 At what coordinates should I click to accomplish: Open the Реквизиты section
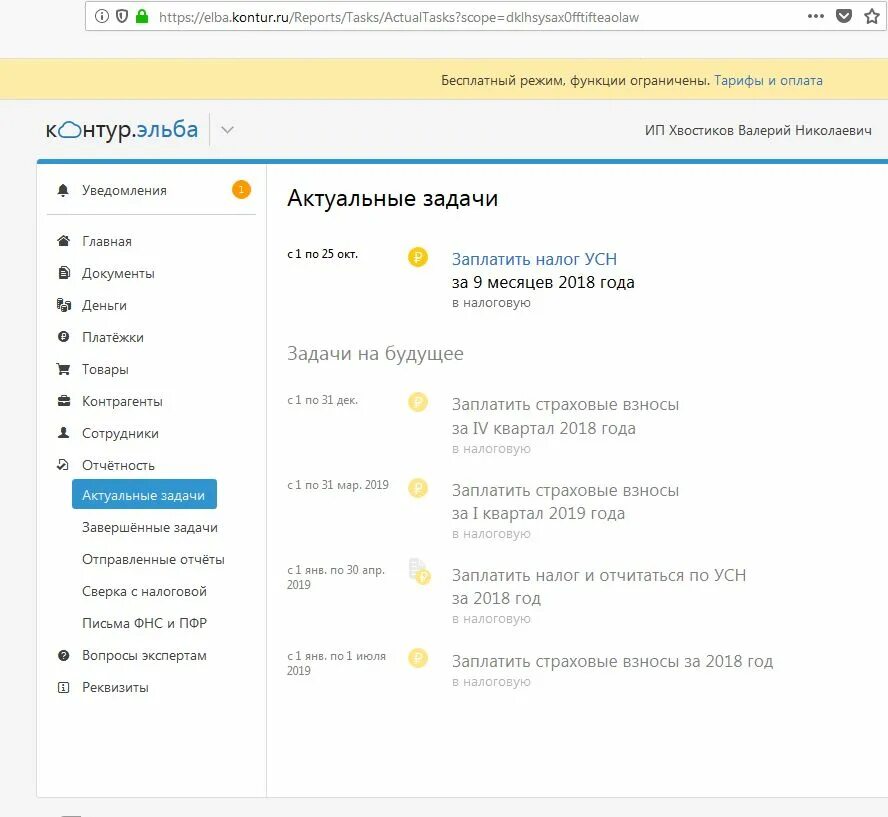(115, 688)
